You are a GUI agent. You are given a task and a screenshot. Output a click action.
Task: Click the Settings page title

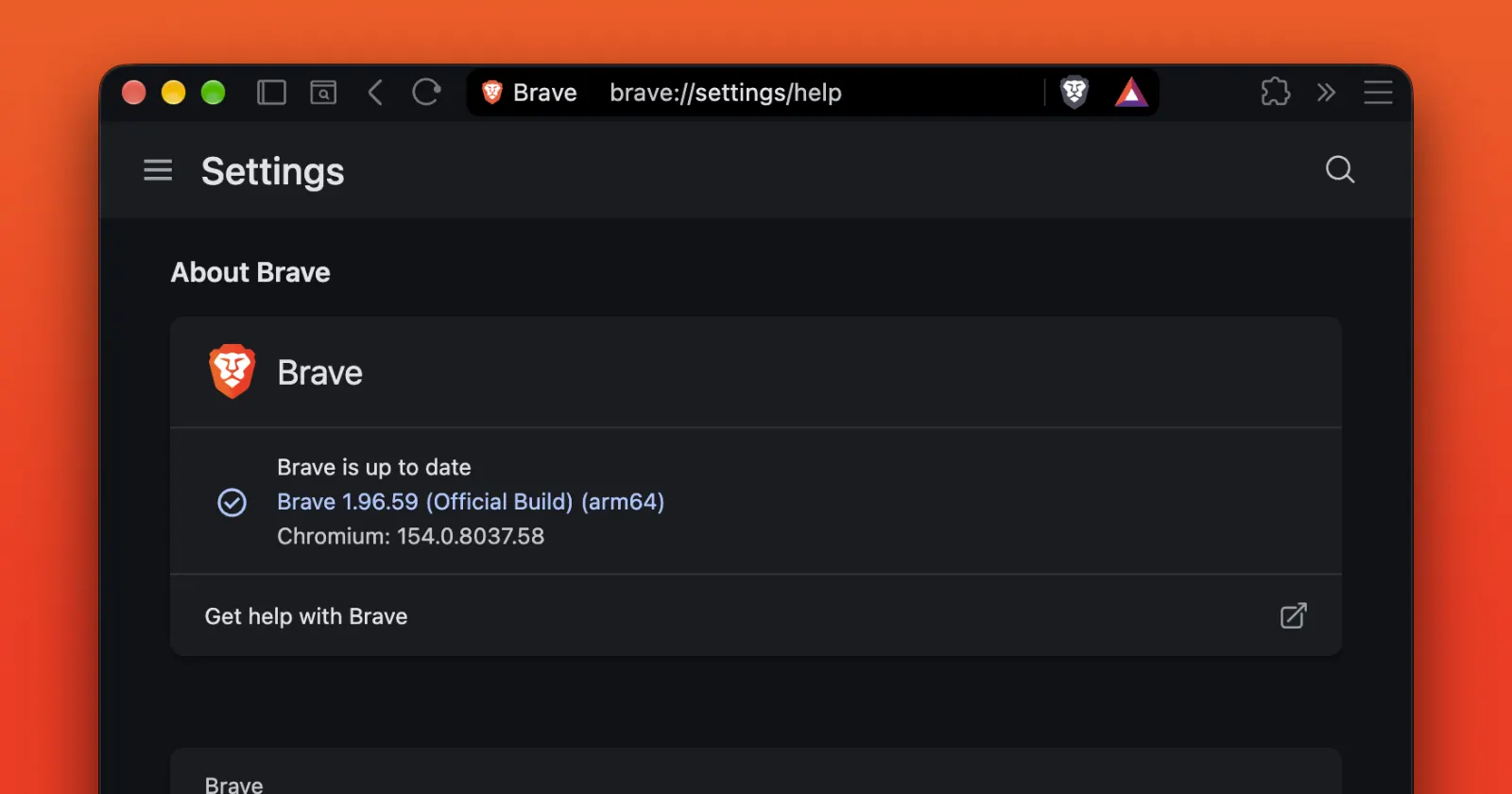click(x=273, y=171)
